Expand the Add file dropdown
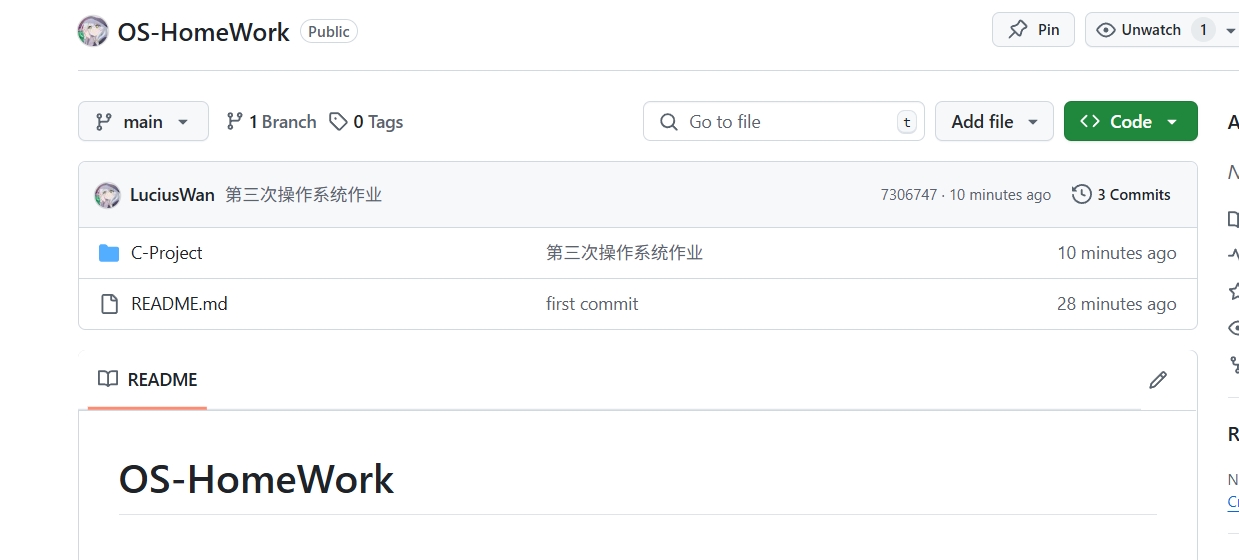This screenshot has width=1239, height=560. pos(994,121)
